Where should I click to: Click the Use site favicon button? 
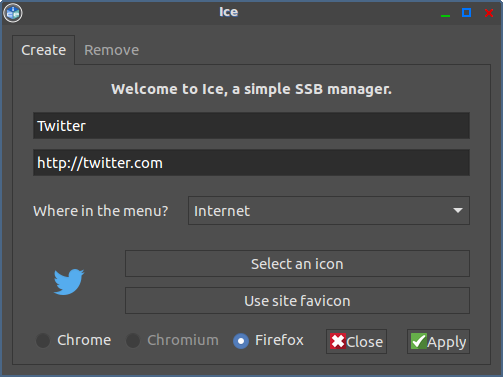pos(297,301)
